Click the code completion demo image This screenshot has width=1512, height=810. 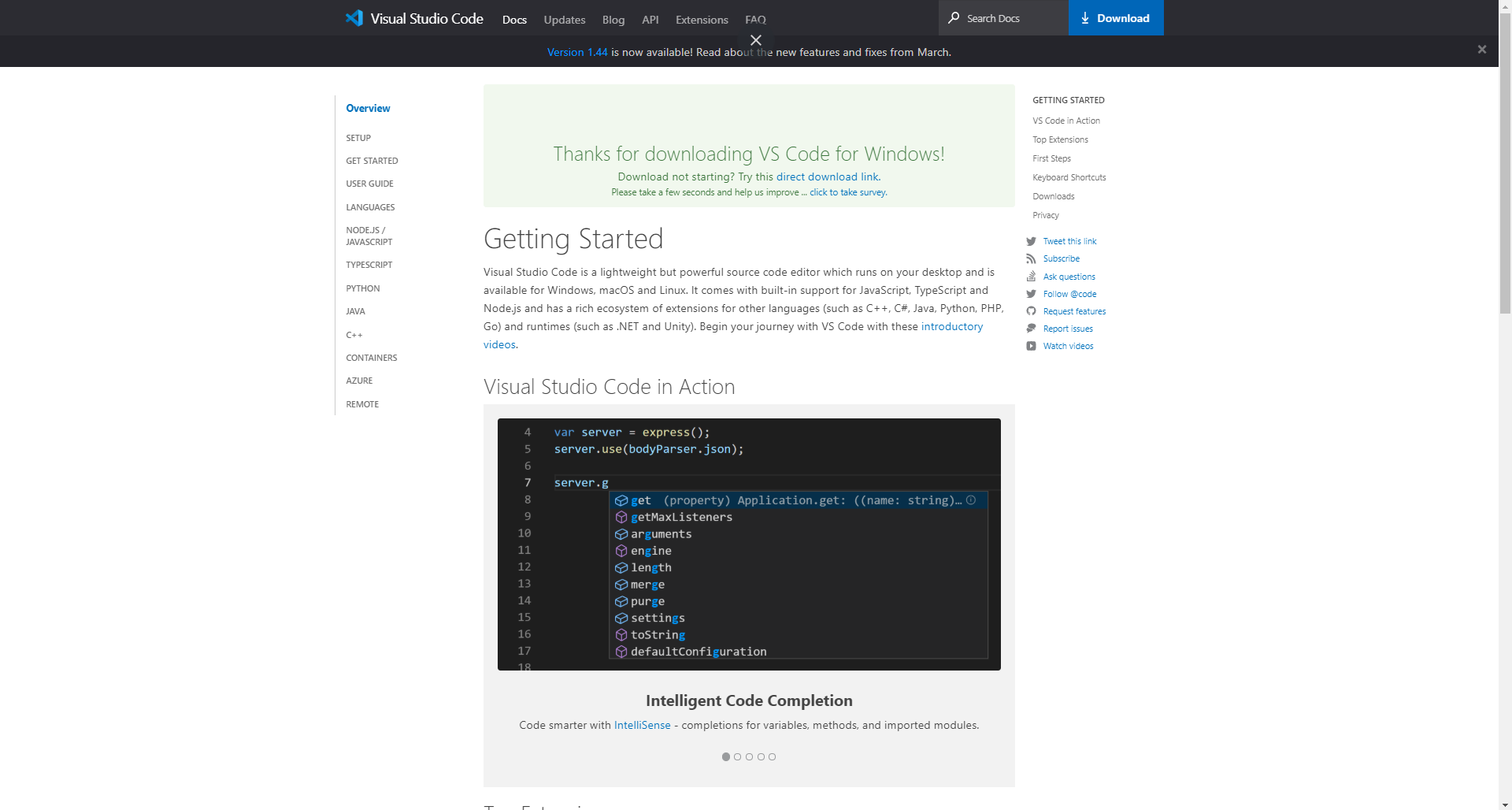[x=749, y=544]
